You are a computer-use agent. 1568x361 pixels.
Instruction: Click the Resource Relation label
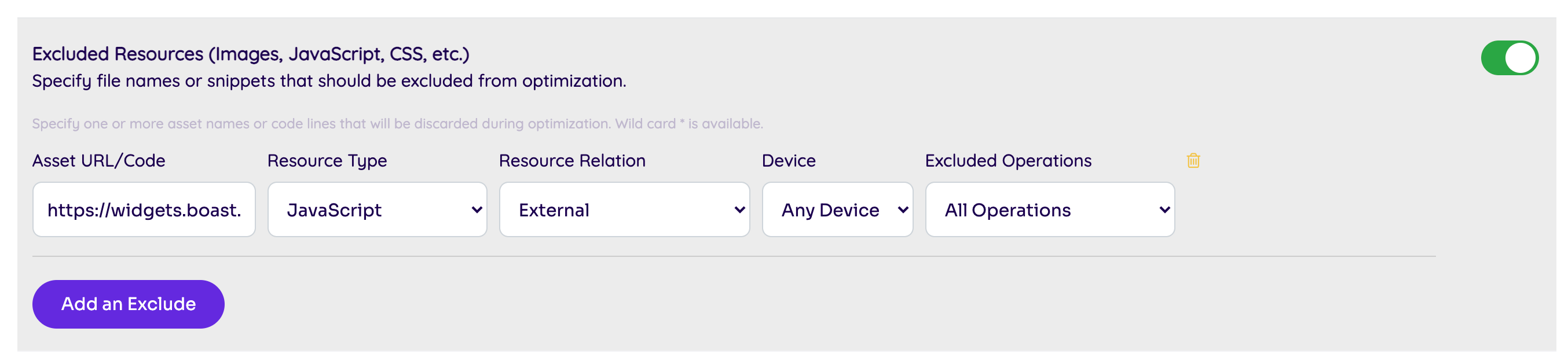(571, 160)
